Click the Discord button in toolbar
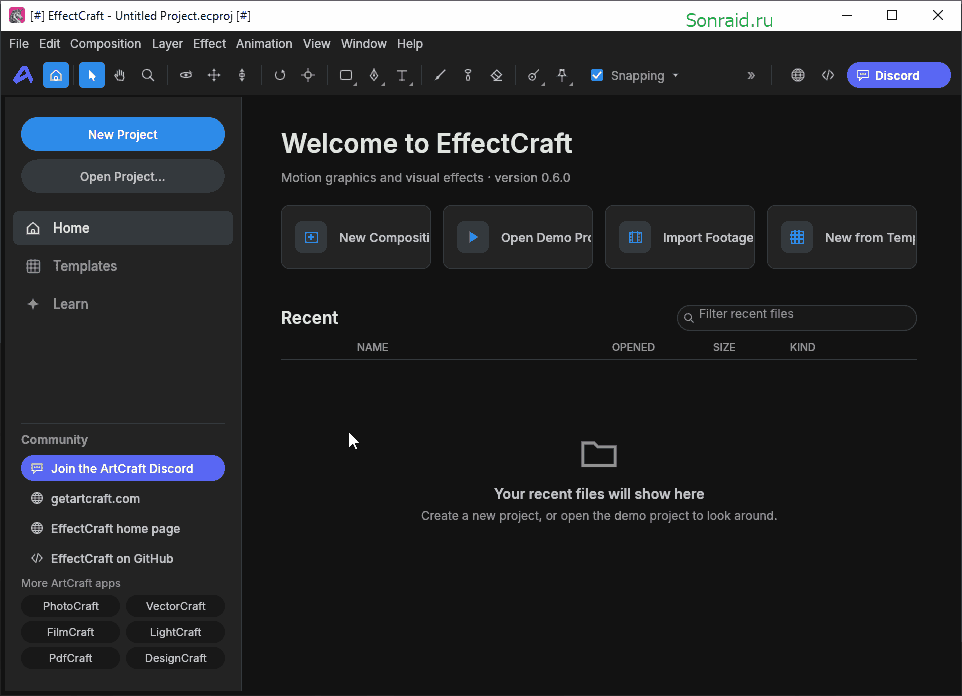The height and width of the screenshot is (696, 962). (x=899, y=75)
